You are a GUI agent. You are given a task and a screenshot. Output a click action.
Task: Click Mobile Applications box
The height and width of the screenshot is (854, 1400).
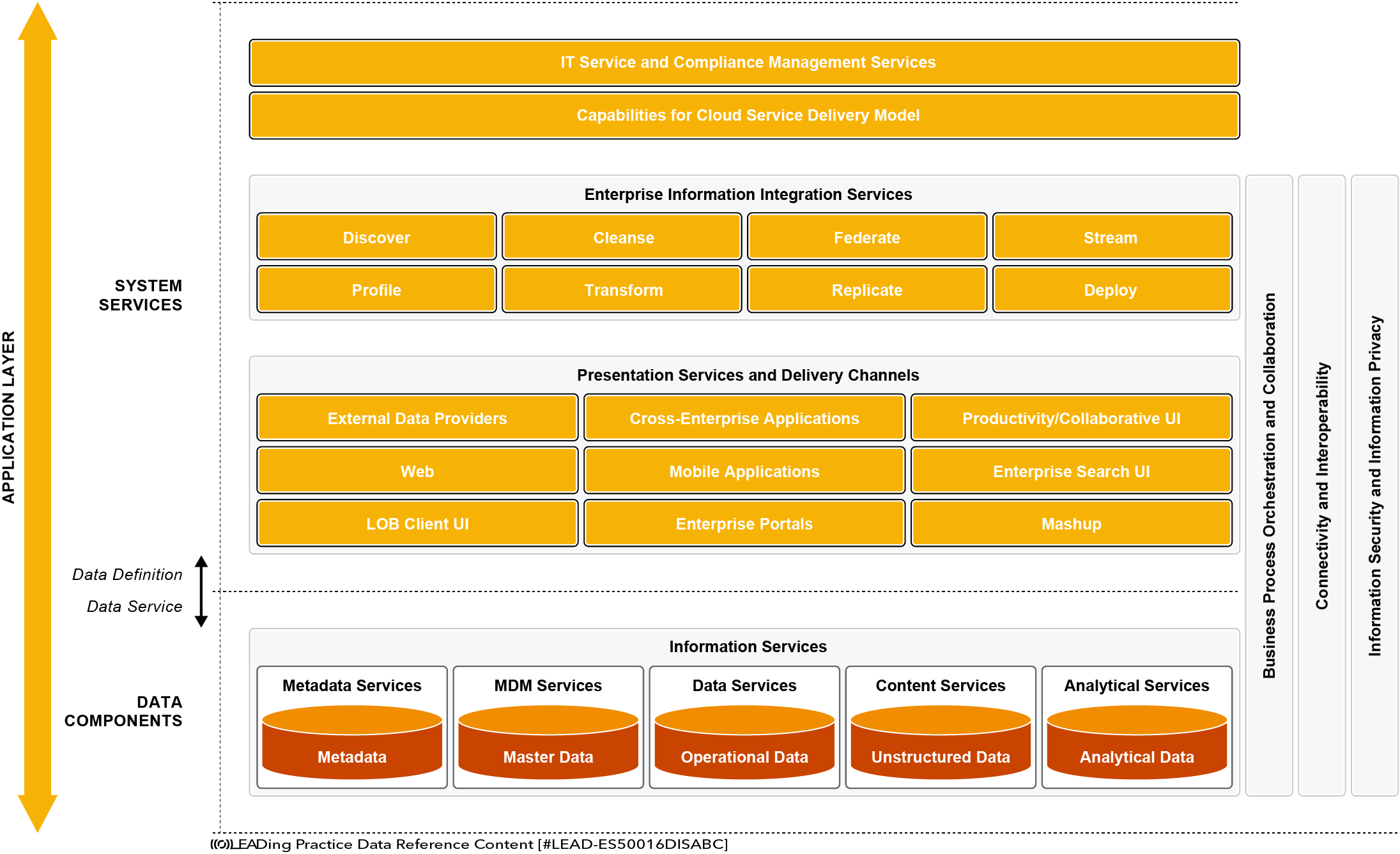[x=744, y=471]
